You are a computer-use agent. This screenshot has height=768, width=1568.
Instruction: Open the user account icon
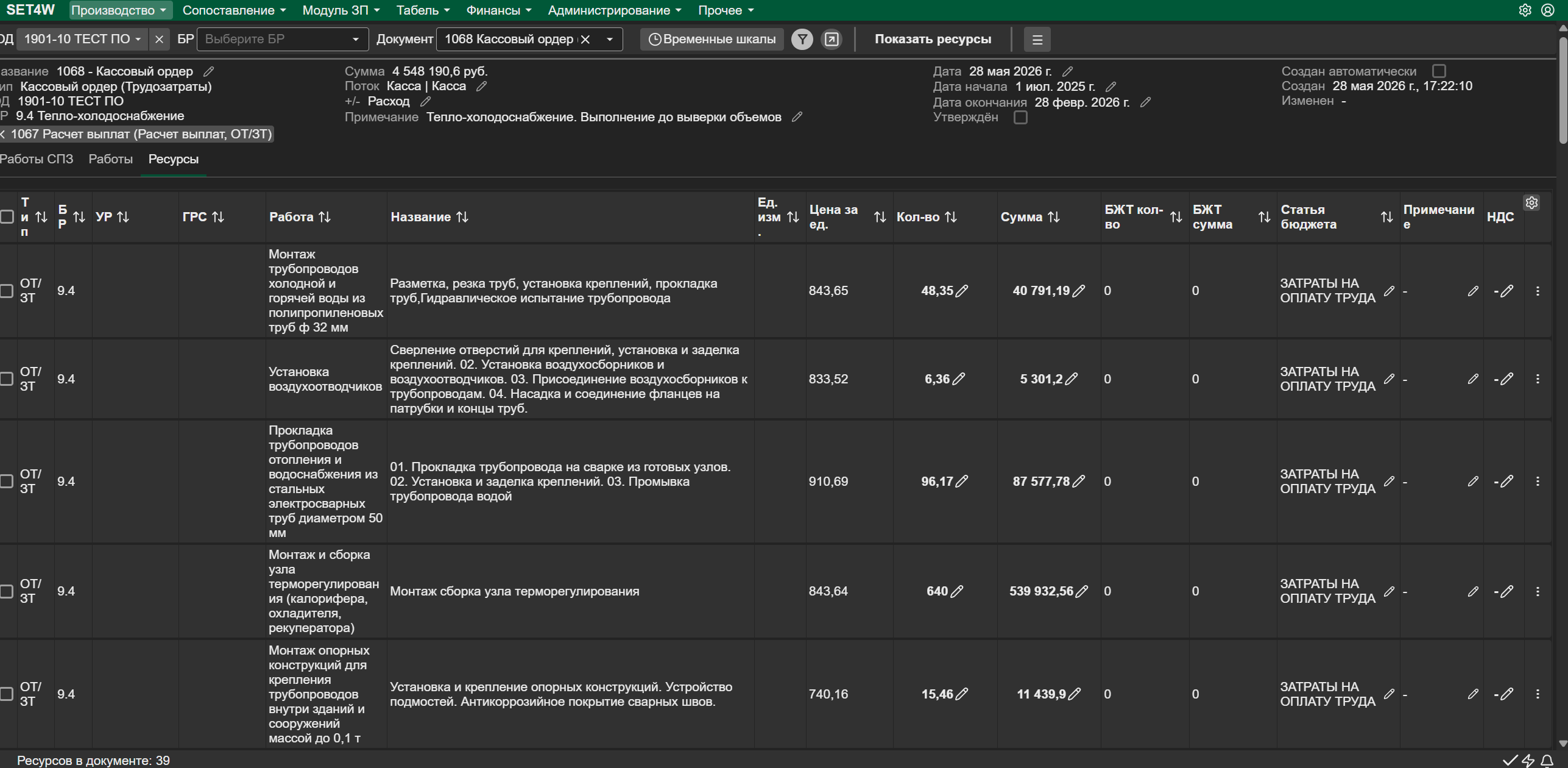coord(1548,10)
